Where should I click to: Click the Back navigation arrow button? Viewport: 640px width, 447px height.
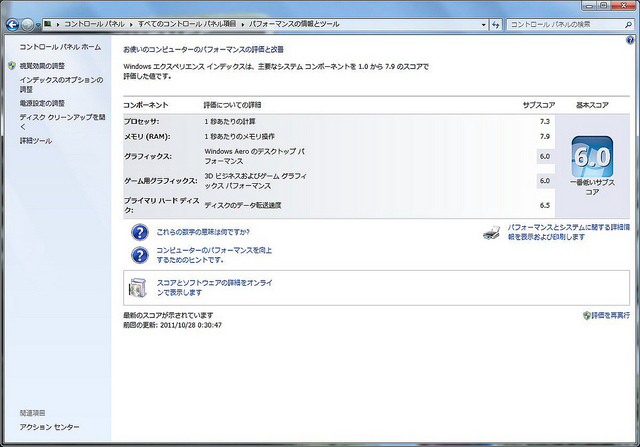tap(13, 25)
